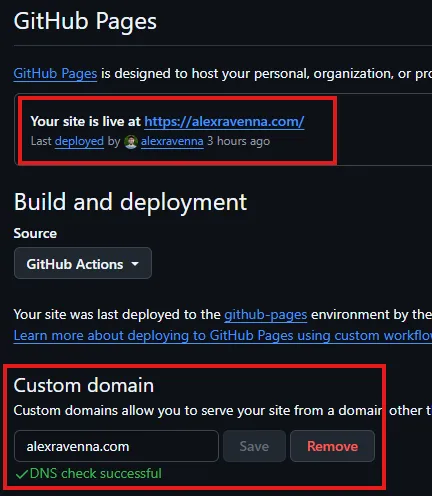Image resolution: width=432 pixels, height=496 pixels.
Task: Click the "Custom domain" heading
Action: pos(84,385)
